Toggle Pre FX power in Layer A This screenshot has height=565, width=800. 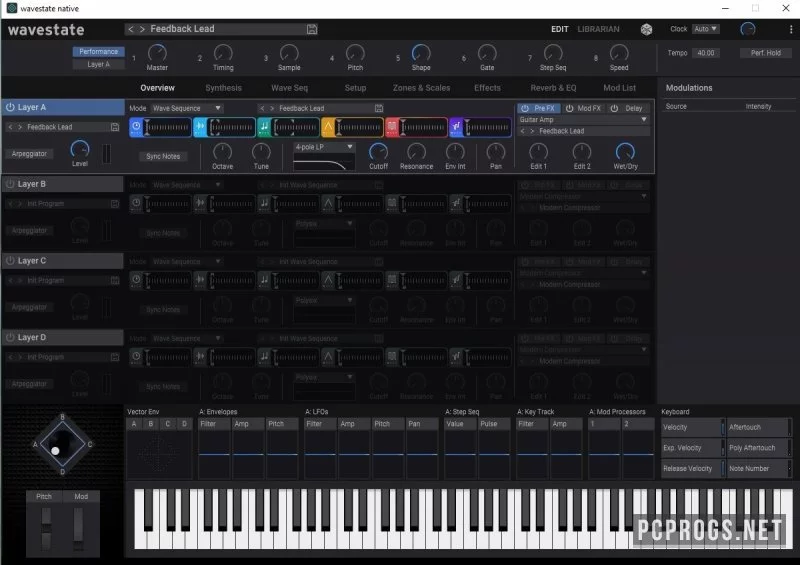525,108
